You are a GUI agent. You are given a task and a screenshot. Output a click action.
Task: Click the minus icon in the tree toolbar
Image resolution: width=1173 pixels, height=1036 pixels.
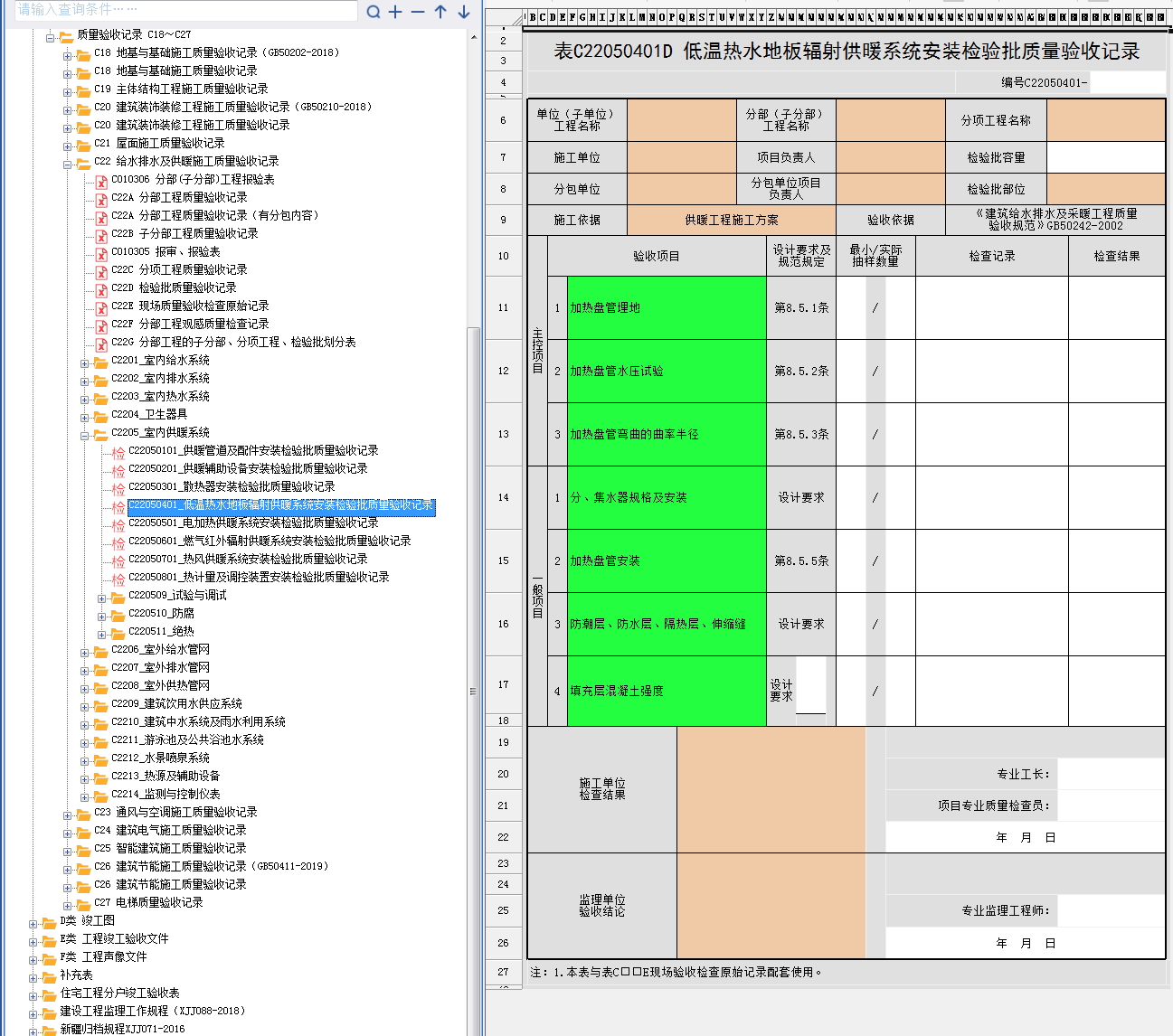coord(417,12)
